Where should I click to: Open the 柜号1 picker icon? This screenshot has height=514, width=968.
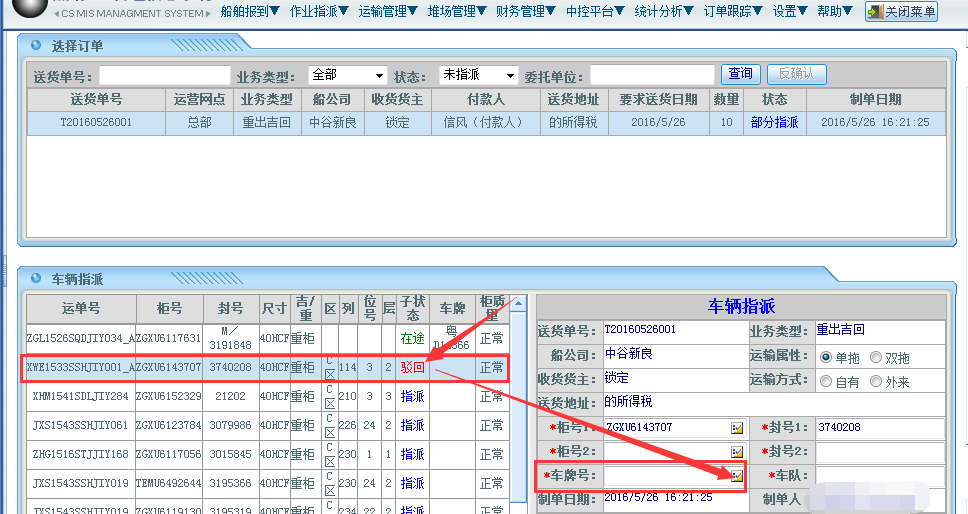coord(737,427)
